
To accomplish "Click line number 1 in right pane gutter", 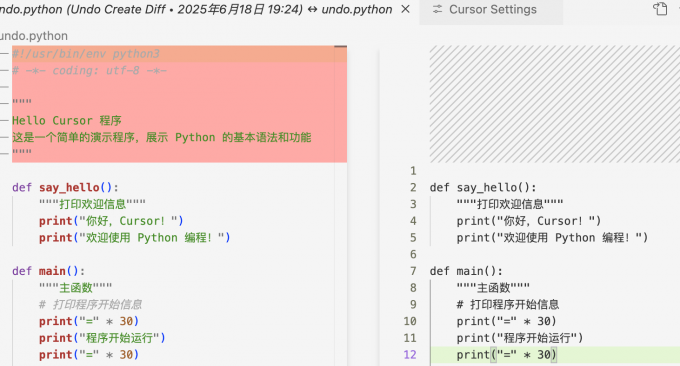I will 413,171.
